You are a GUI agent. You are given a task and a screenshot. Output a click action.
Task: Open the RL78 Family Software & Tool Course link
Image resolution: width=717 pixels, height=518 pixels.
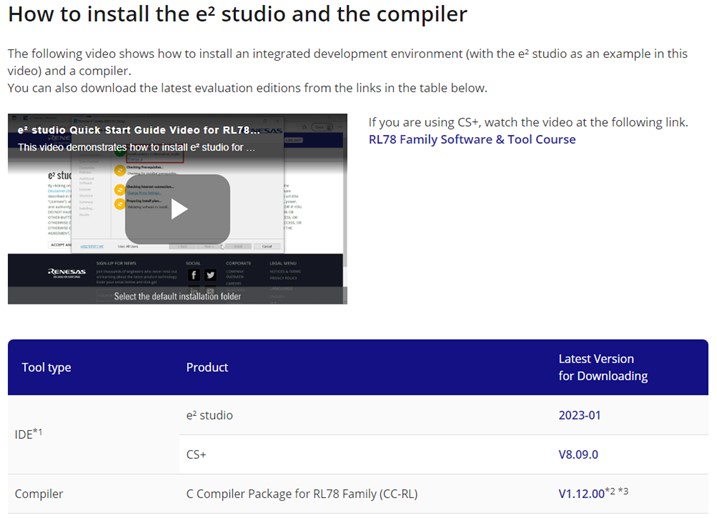(x=472, y=139)
